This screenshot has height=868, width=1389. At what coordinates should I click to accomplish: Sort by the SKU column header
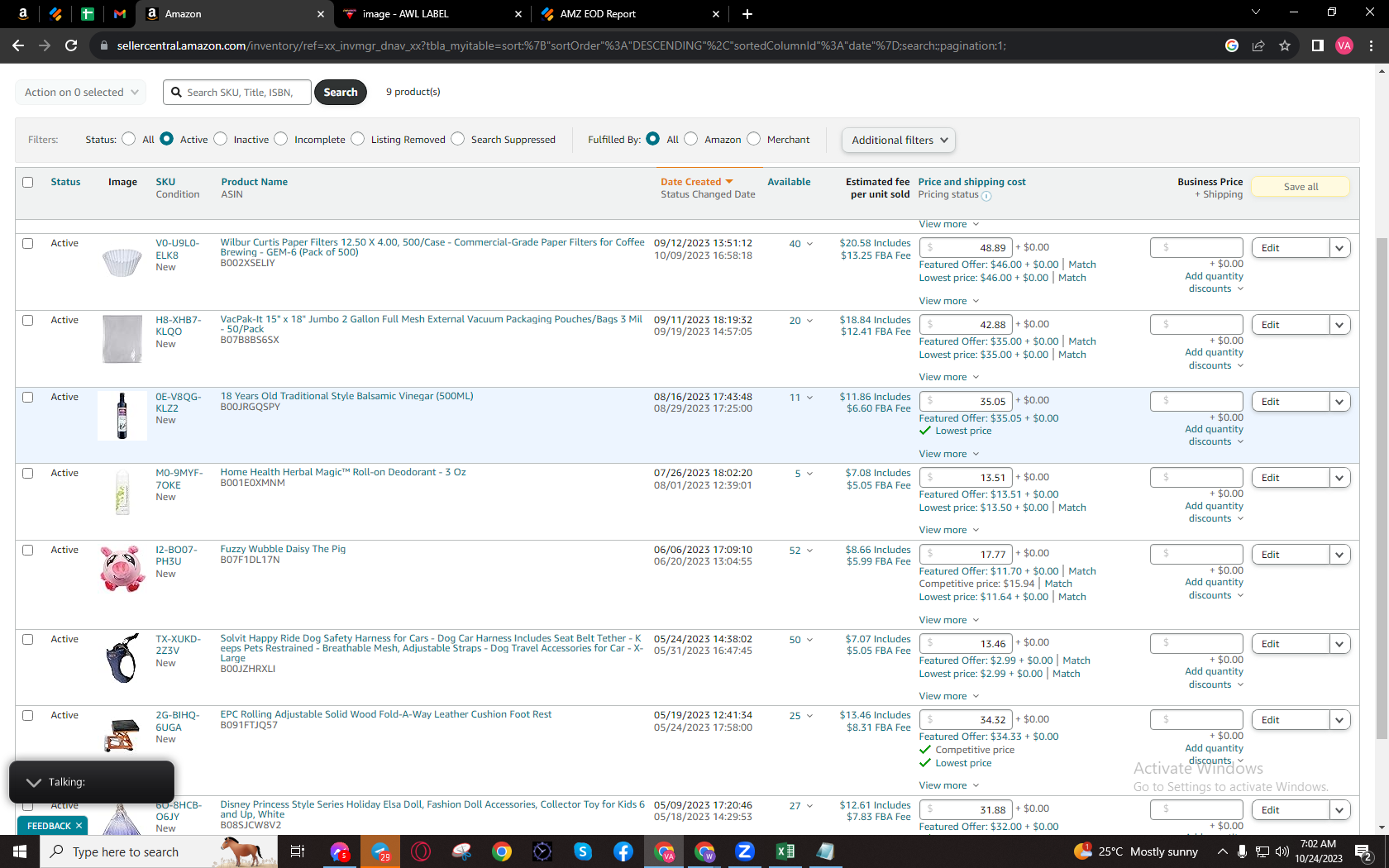165,182
